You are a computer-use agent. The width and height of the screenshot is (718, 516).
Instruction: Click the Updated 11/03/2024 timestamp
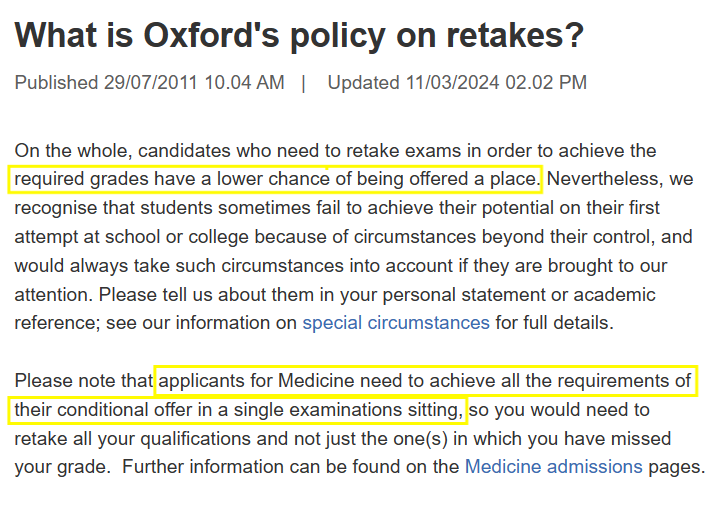point(457,83)
